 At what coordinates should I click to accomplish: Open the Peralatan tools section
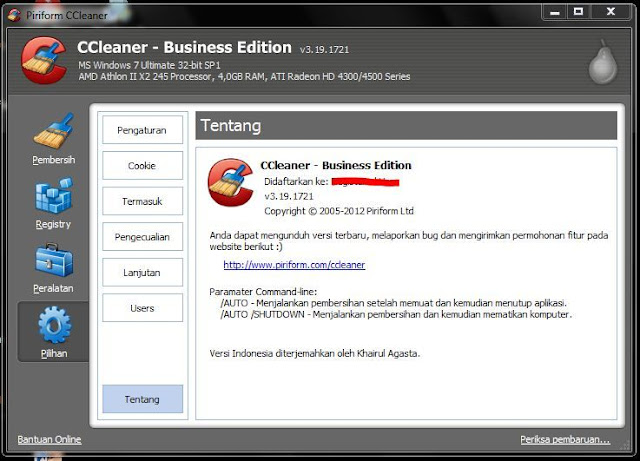(53, 268)
